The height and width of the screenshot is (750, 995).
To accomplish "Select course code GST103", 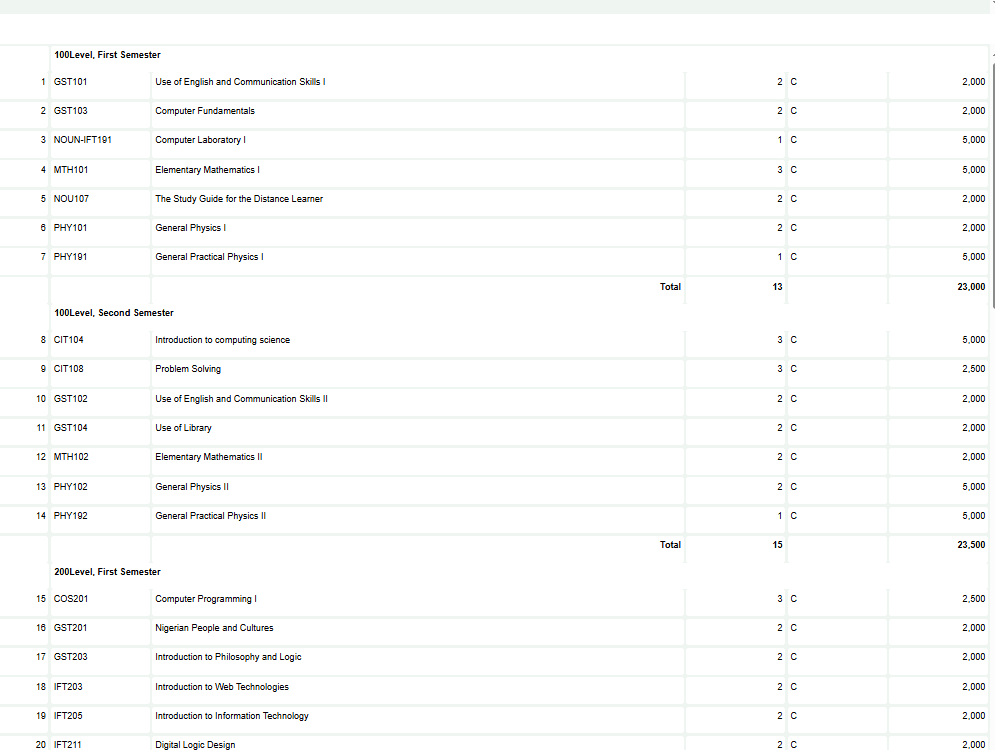I will [x=70, y=110].
